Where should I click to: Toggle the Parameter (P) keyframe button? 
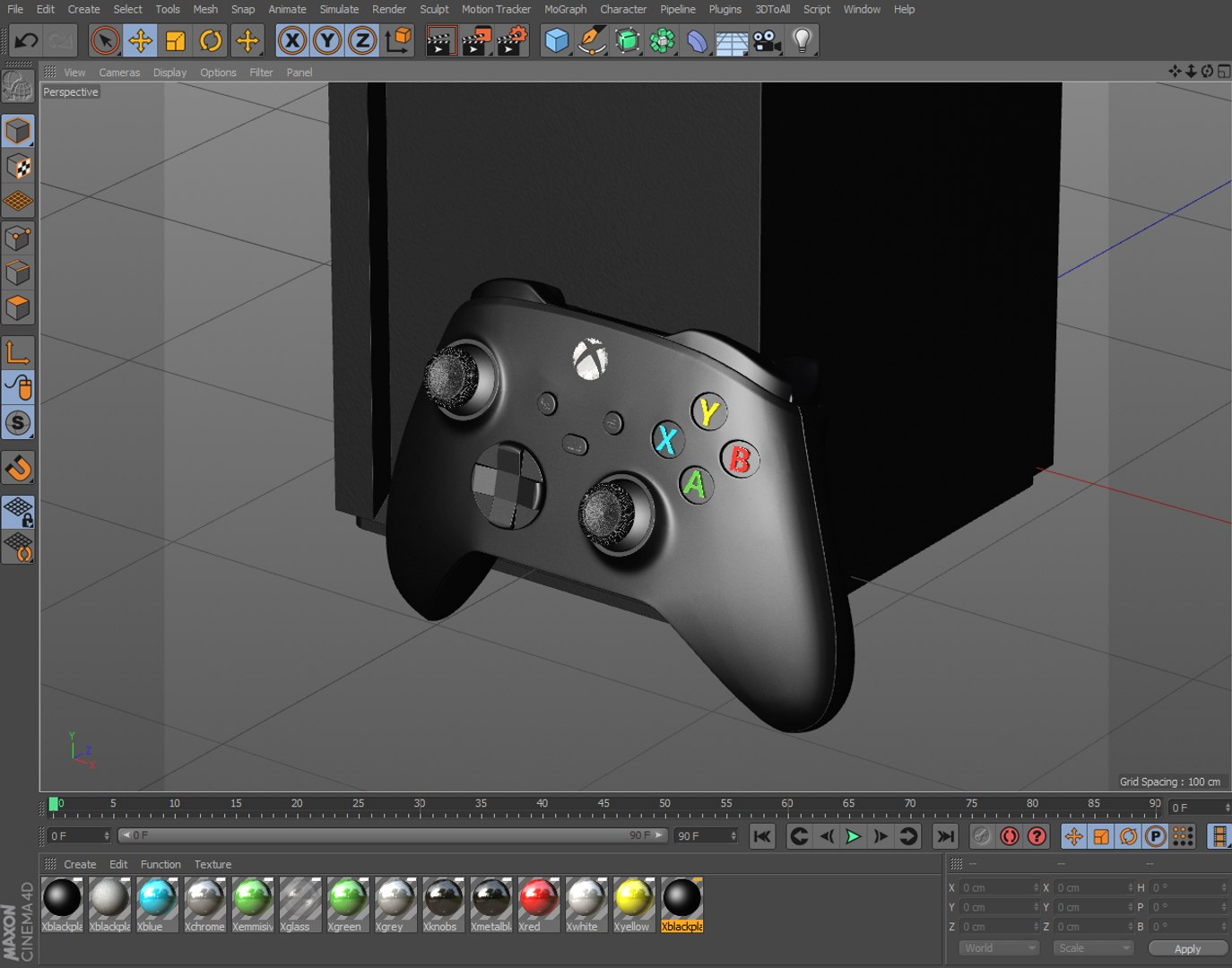1156,836
